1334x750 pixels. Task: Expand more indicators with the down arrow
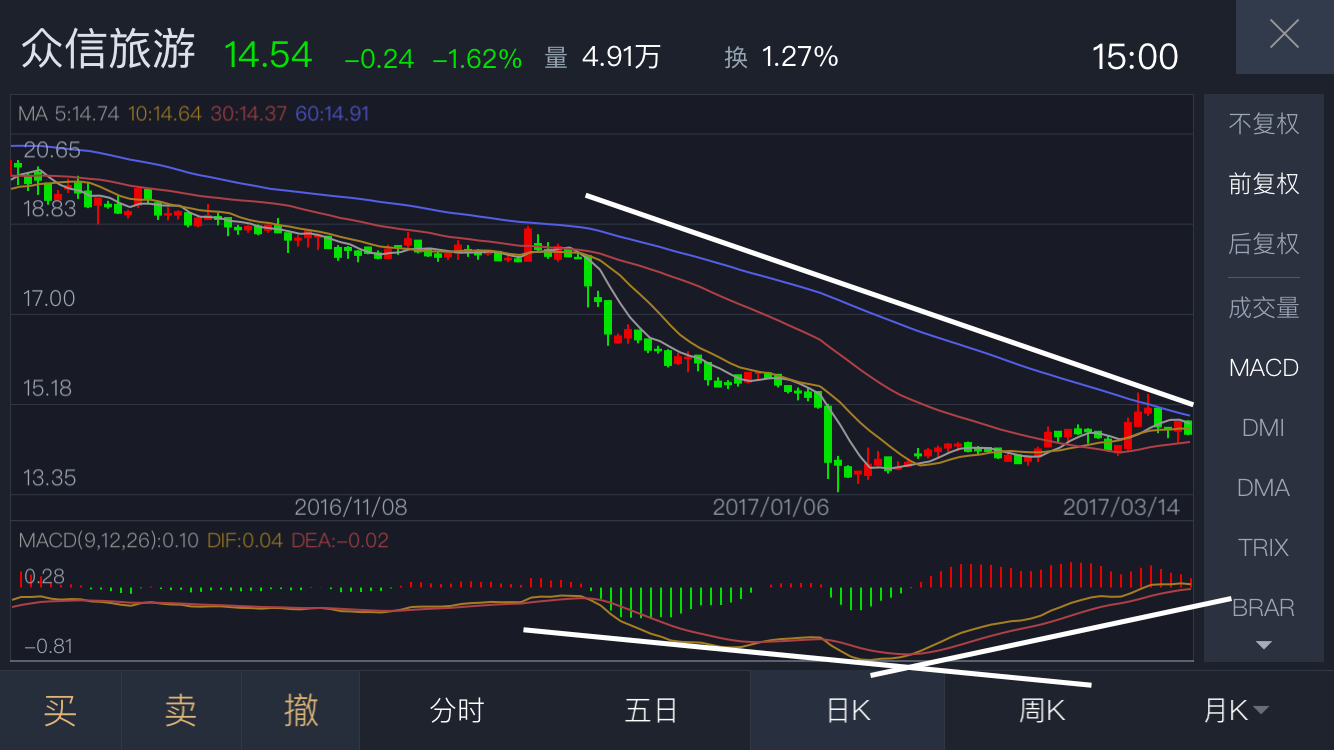tap(1264, 645)
